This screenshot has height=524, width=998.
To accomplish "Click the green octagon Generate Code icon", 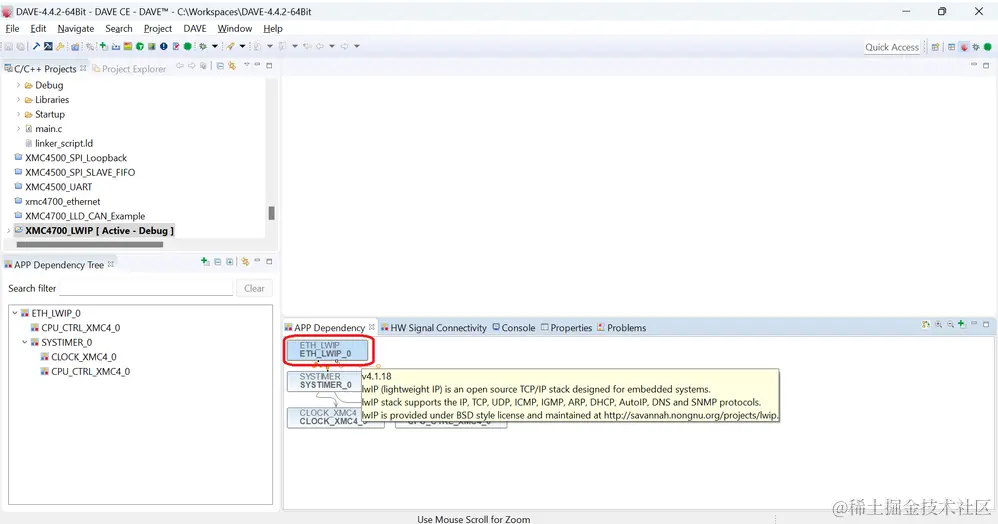I will 187,46.
